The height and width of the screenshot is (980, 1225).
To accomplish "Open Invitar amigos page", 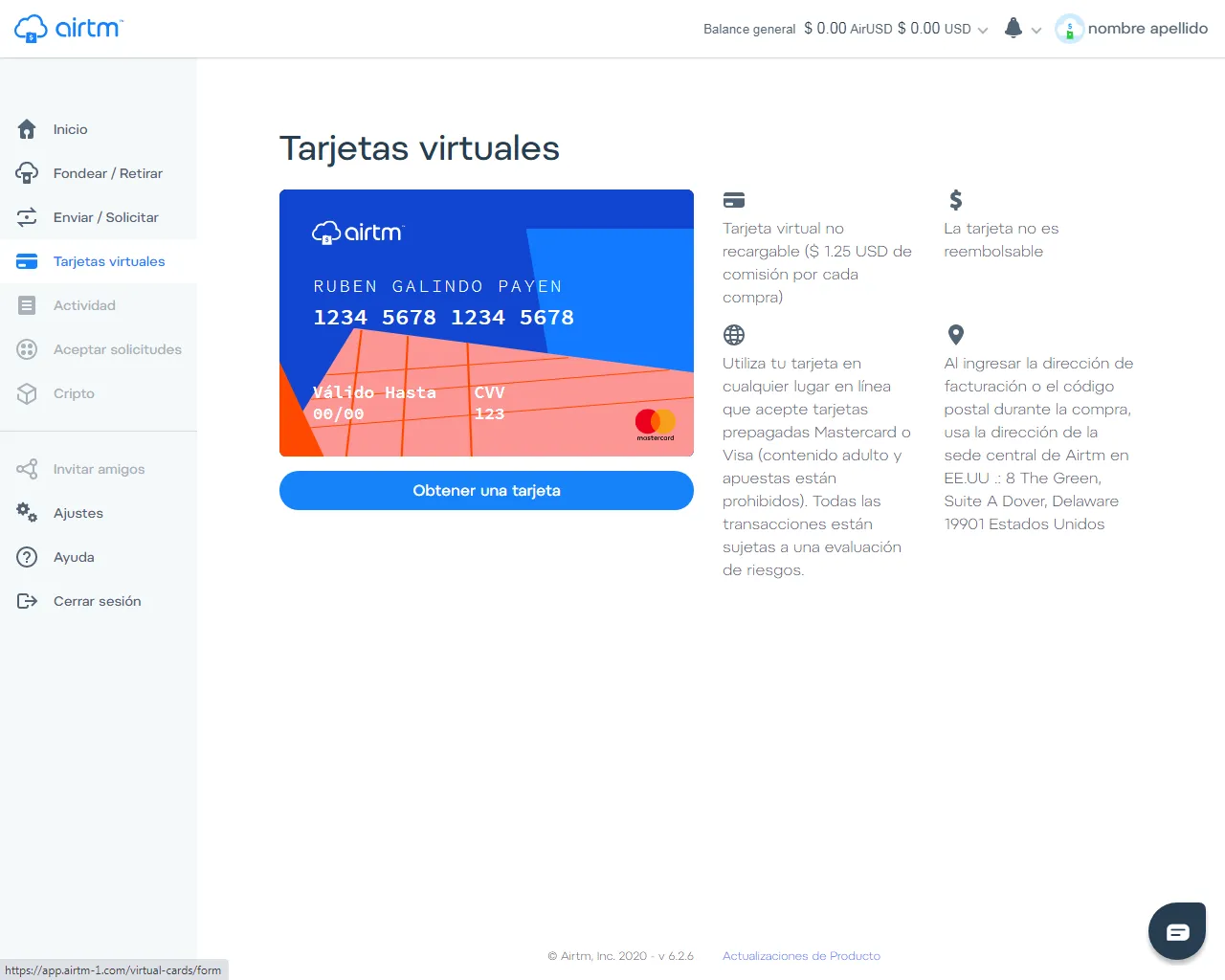I will point(99,469).
